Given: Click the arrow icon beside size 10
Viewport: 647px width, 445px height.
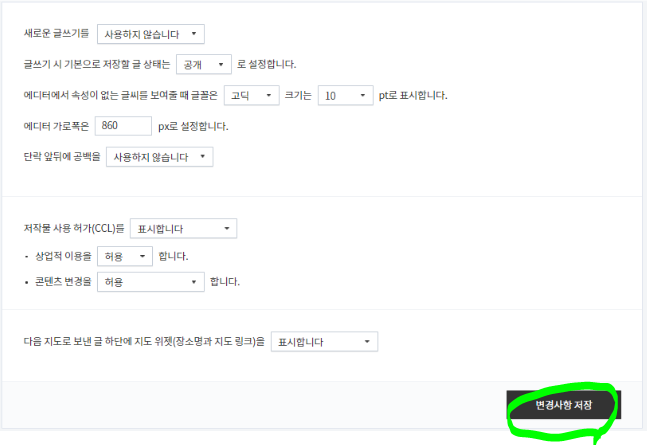Looking at the screenshot, I should point(363,95).
